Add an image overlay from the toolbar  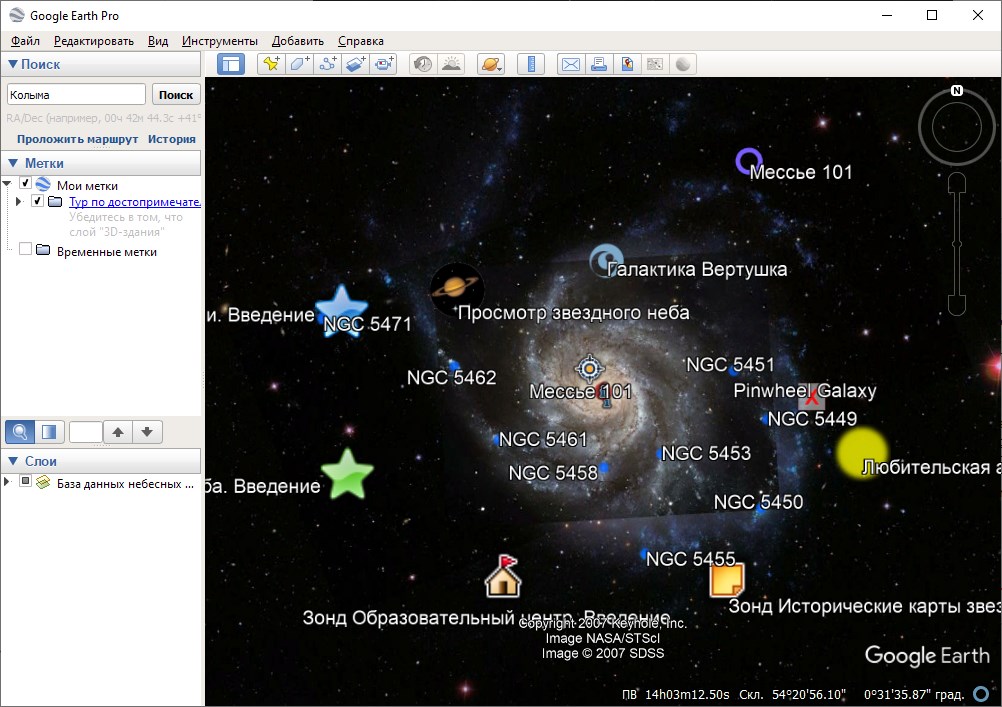point(355,64)
